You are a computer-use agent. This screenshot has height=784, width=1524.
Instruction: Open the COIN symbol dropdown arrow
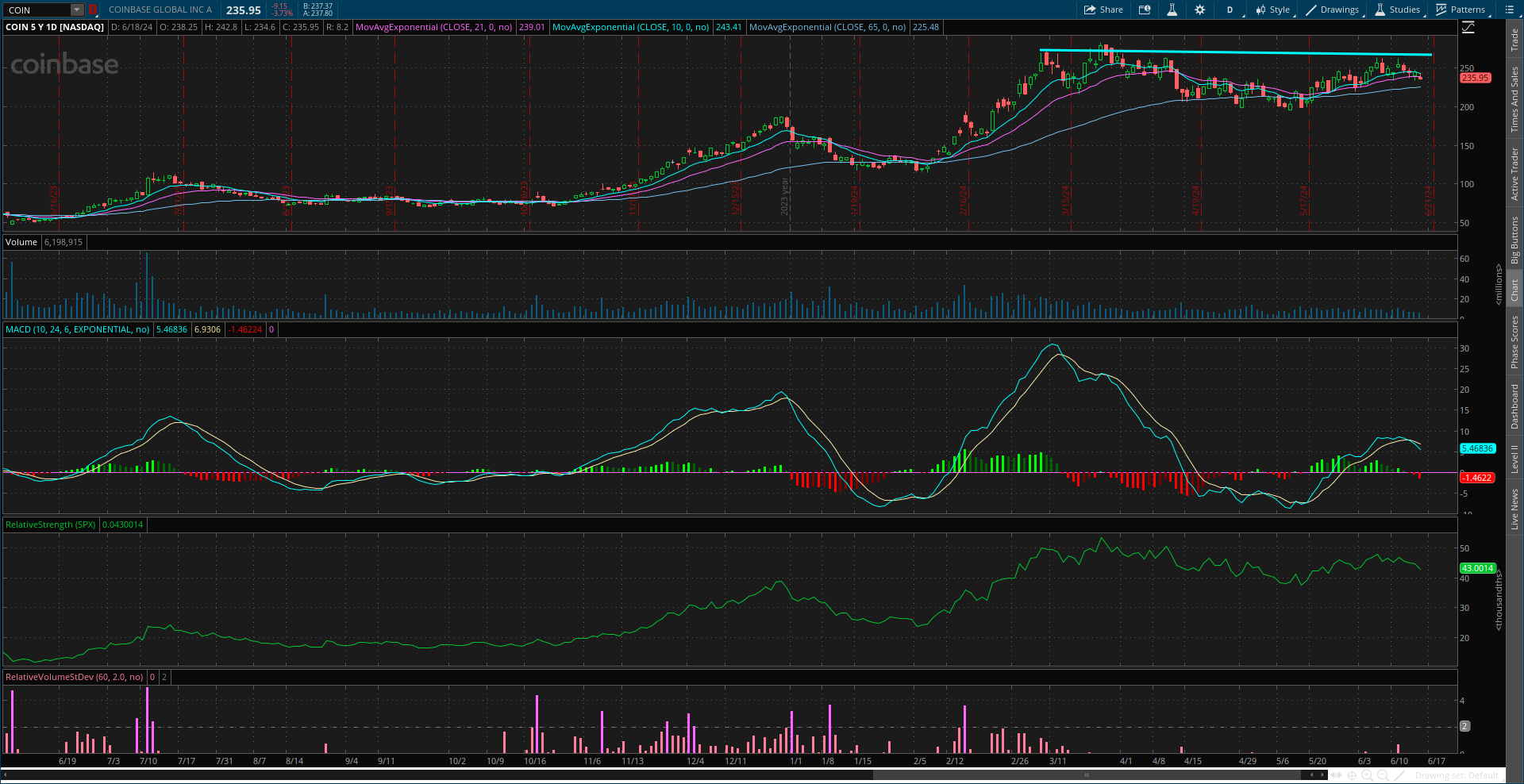pos(77,10)
